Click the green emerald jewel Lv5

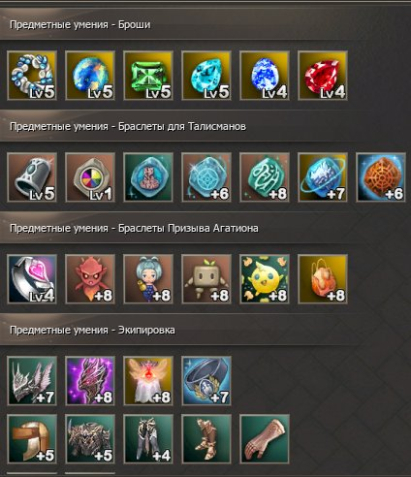pyautogui.click(x=148, y=75)
